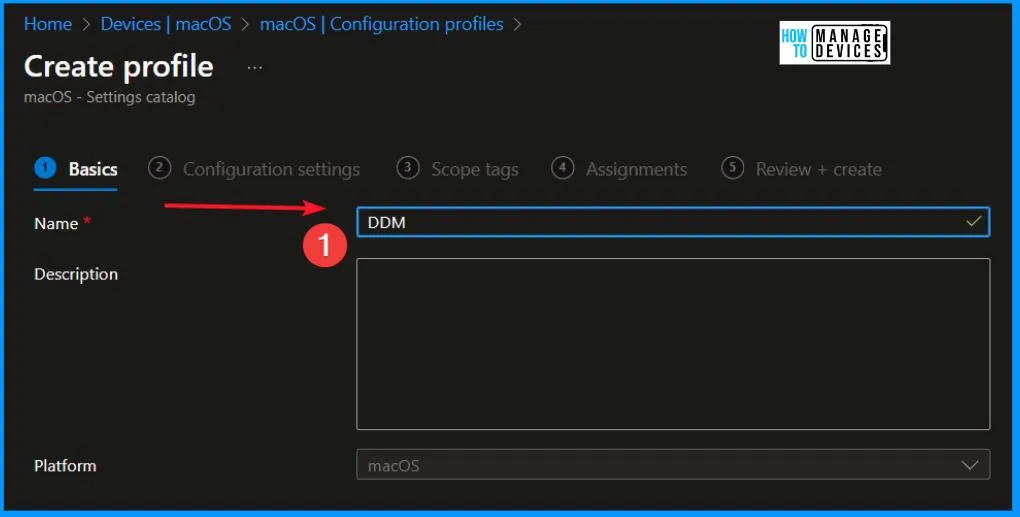1020x517 pixels.
Task: Click the Platform dropdown chevron arrow
Action: coord(969,465)
